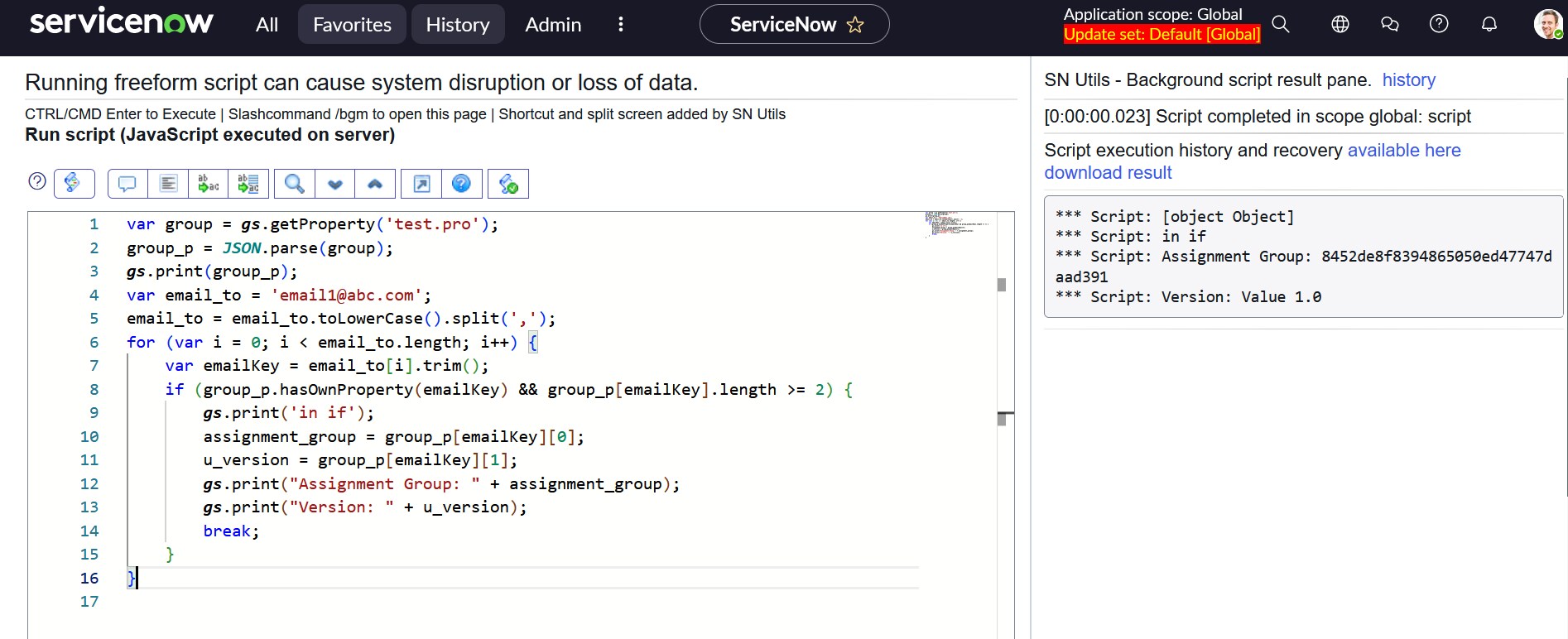Toggle the syntax editor on or off
Image resolution: width=1568 pixels, height=639 pixels.
pos(74,183)
